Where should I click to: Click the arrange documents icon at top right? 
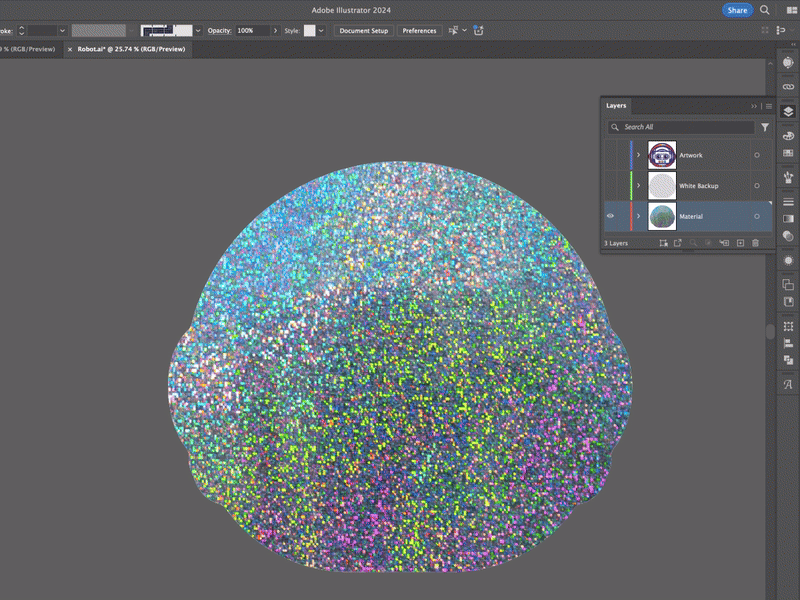pyautogui.click(x=792, y=10)
